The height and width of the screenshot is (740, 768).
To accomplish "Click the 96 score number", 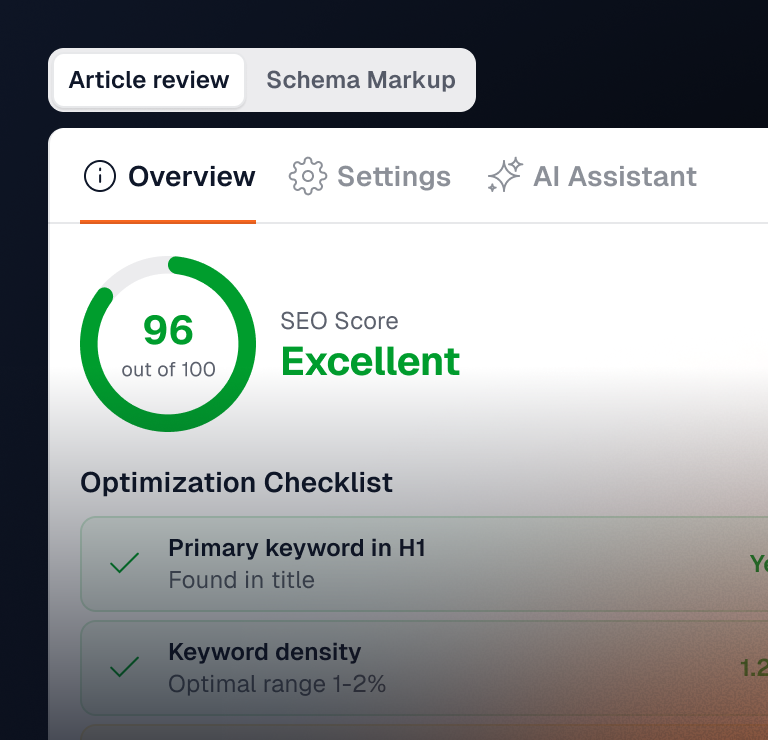I will 168,330.
